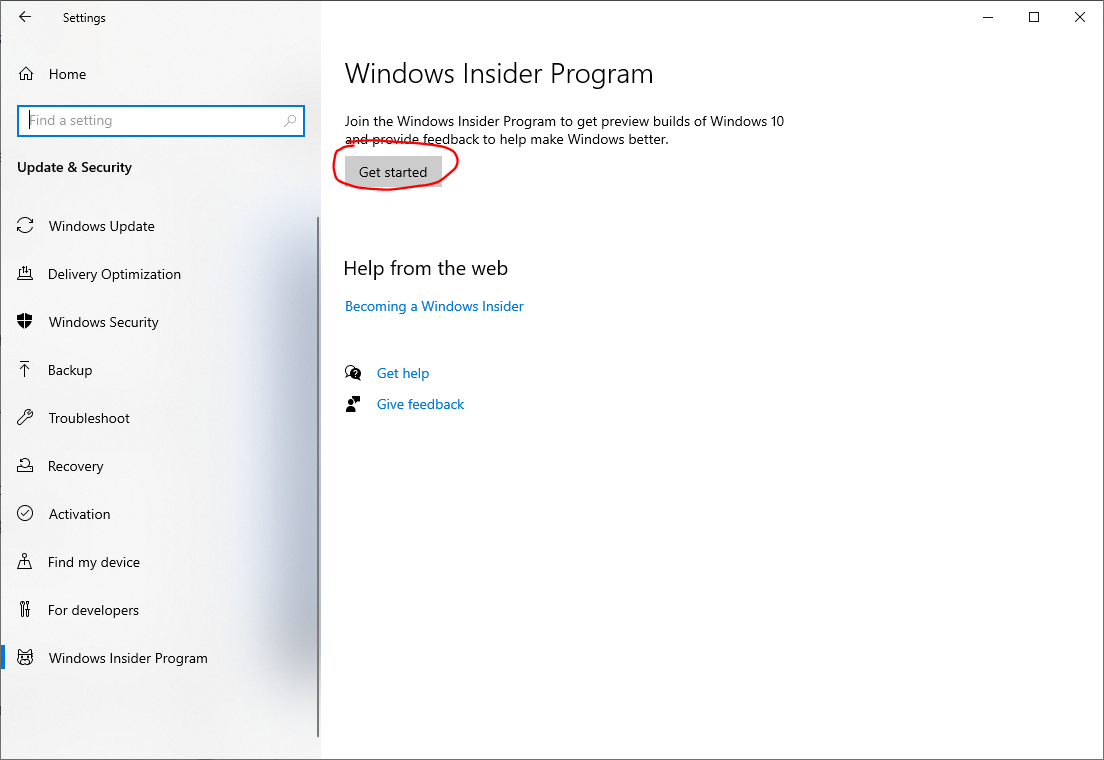
Task: Click the back arrow icon
Action: click(25, 17)
